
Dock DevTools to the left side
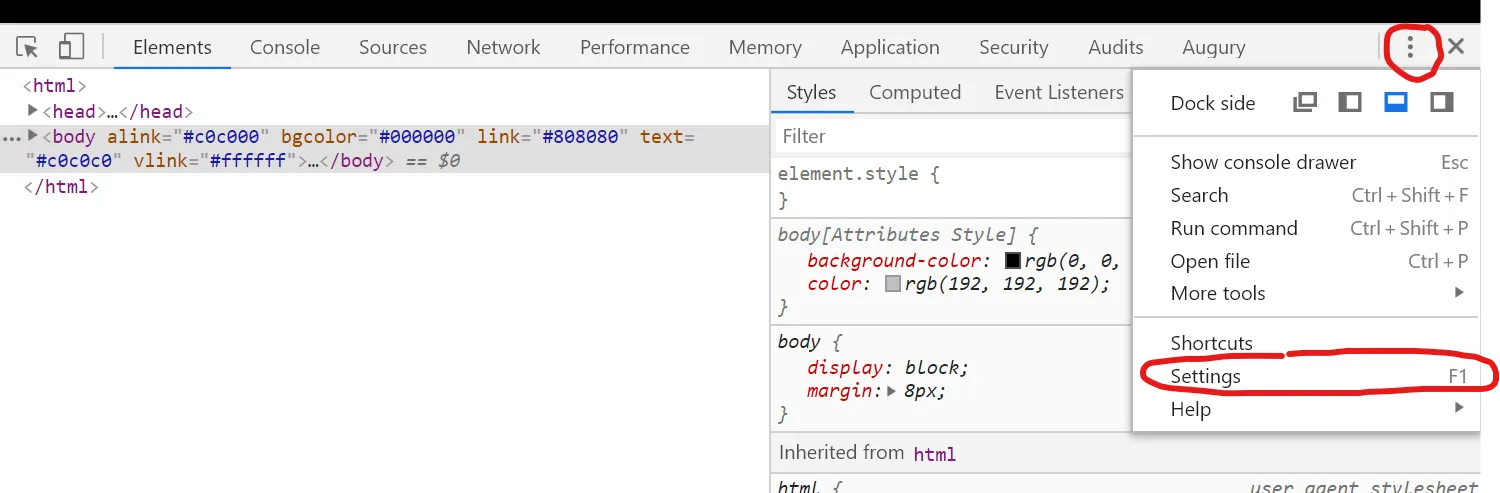coord(1350,102)
